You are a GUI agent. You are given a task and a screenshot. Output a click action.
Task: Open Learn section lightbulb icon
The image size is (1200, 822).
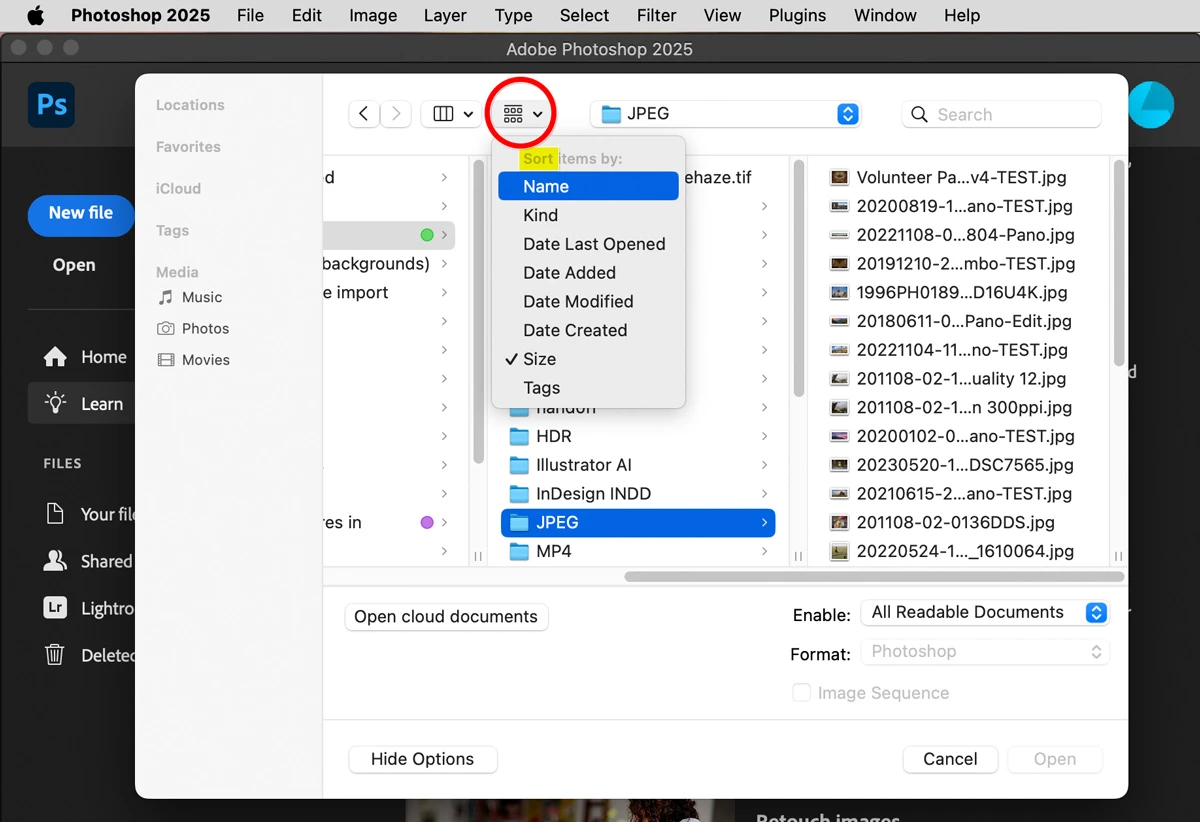click(x=55, y=403)
